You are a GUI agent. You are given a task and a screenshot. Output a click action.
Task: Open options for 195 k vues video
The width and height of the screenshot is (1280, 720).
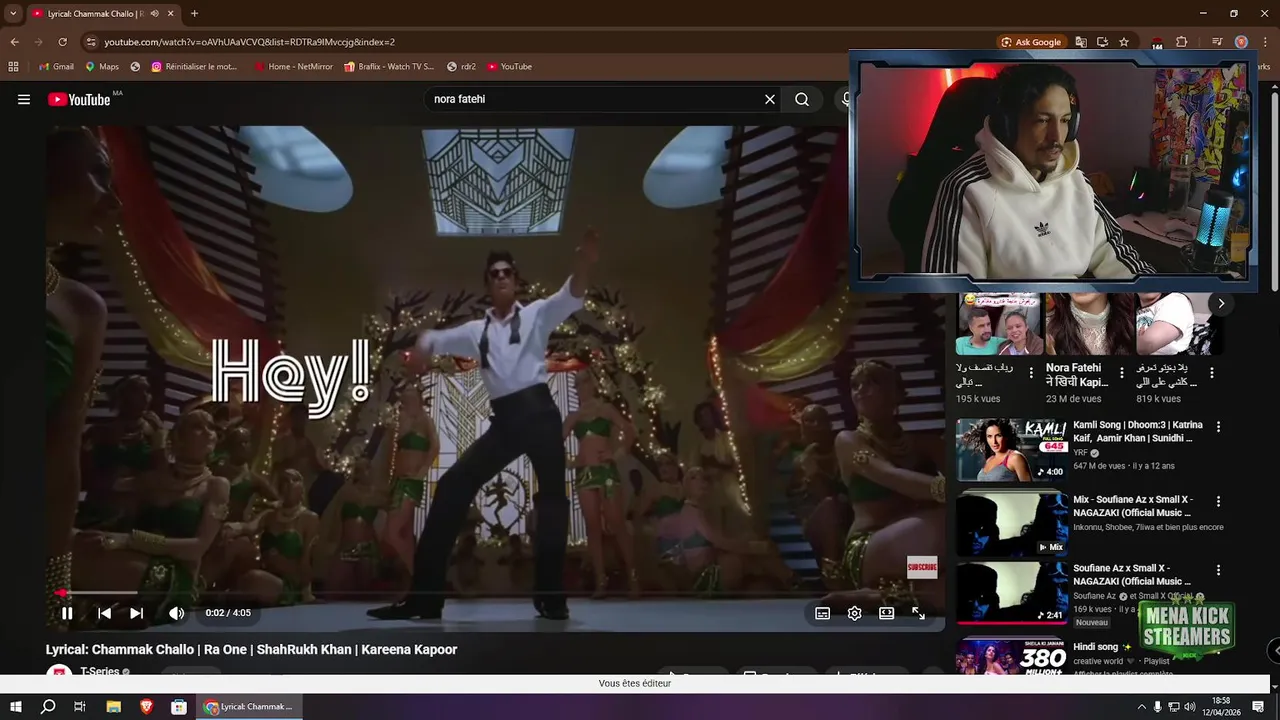(1031, 373)
